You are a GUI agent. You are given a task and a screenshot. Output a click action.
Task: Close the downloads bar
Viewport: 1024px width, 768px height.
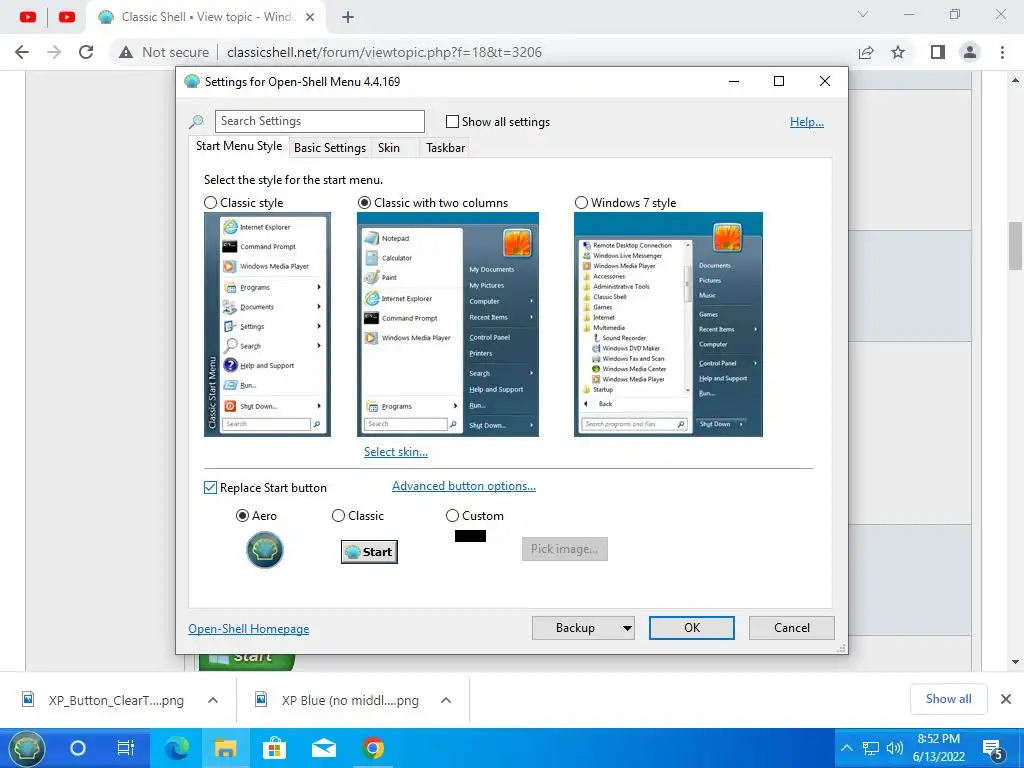click(1006, 699)
